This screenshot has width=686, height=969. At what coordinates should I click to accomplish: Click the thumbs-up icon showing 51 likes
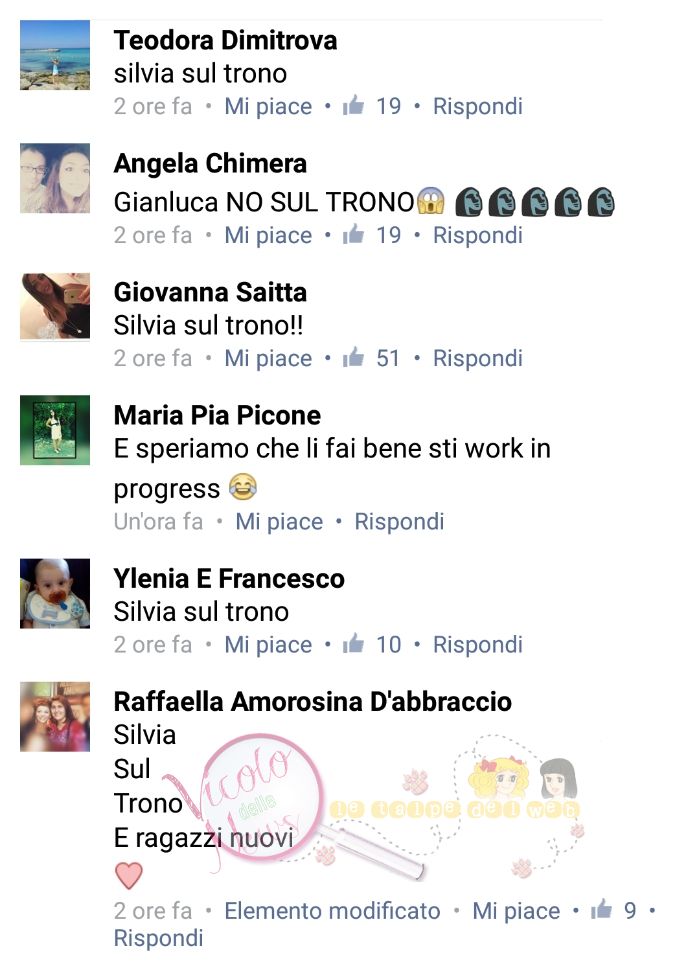(x=354, y=357)
